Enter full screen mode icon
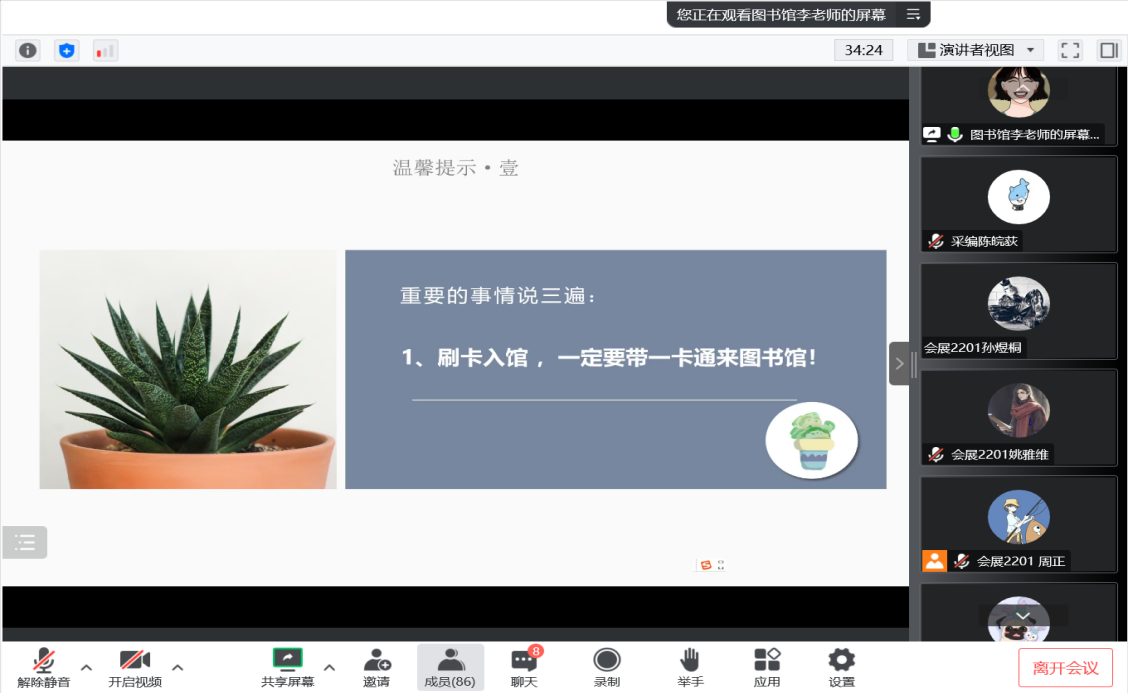Screen dimensions: 1128x693 point(1070,50)
